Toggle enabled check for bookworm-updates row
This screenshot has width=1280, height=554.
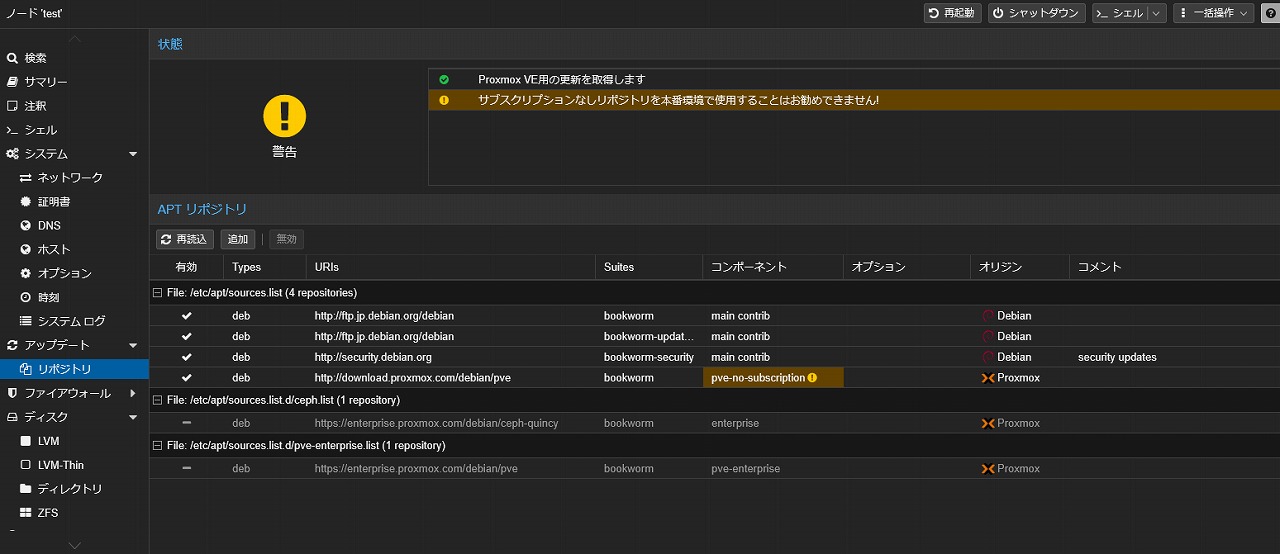(x=186, y=337)
